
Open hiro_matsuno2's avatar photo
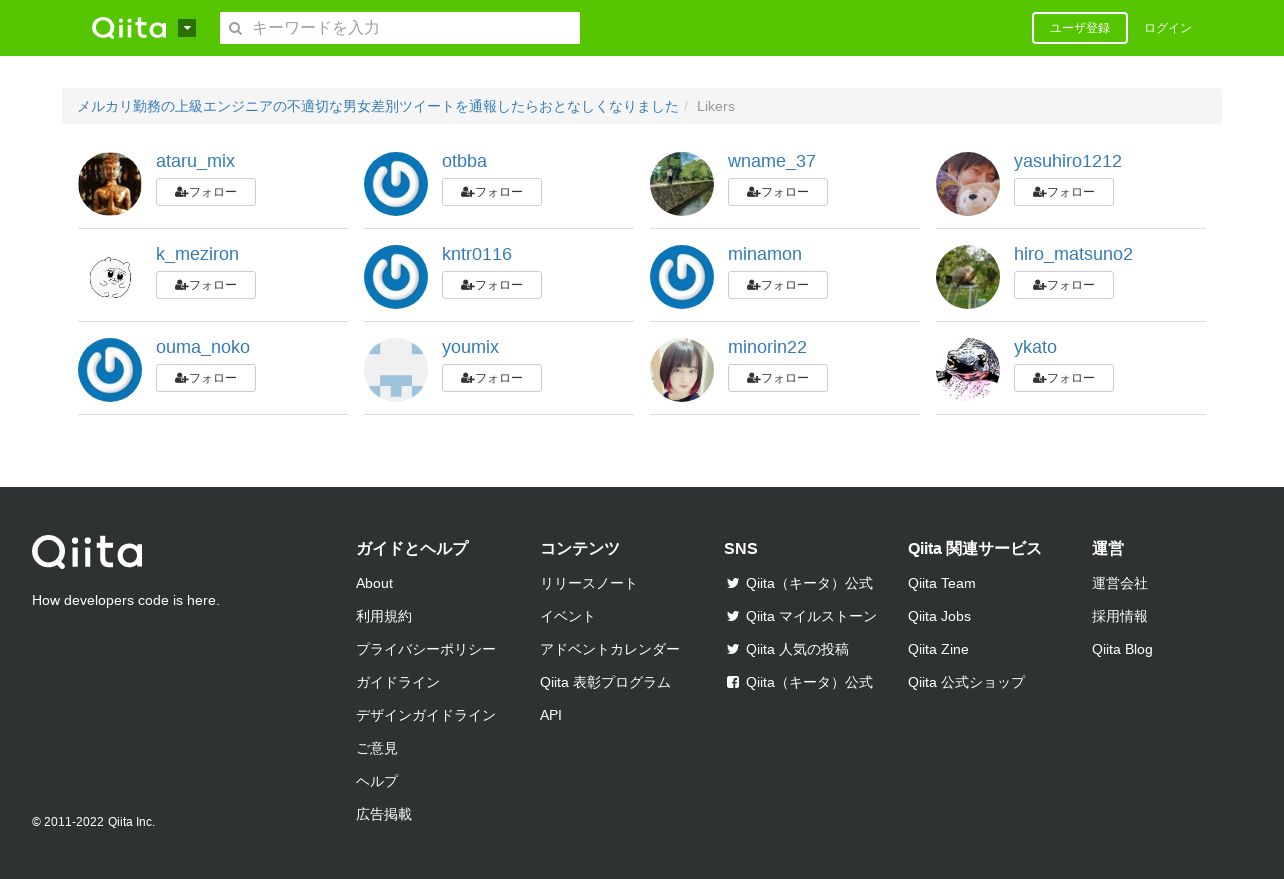968,277
